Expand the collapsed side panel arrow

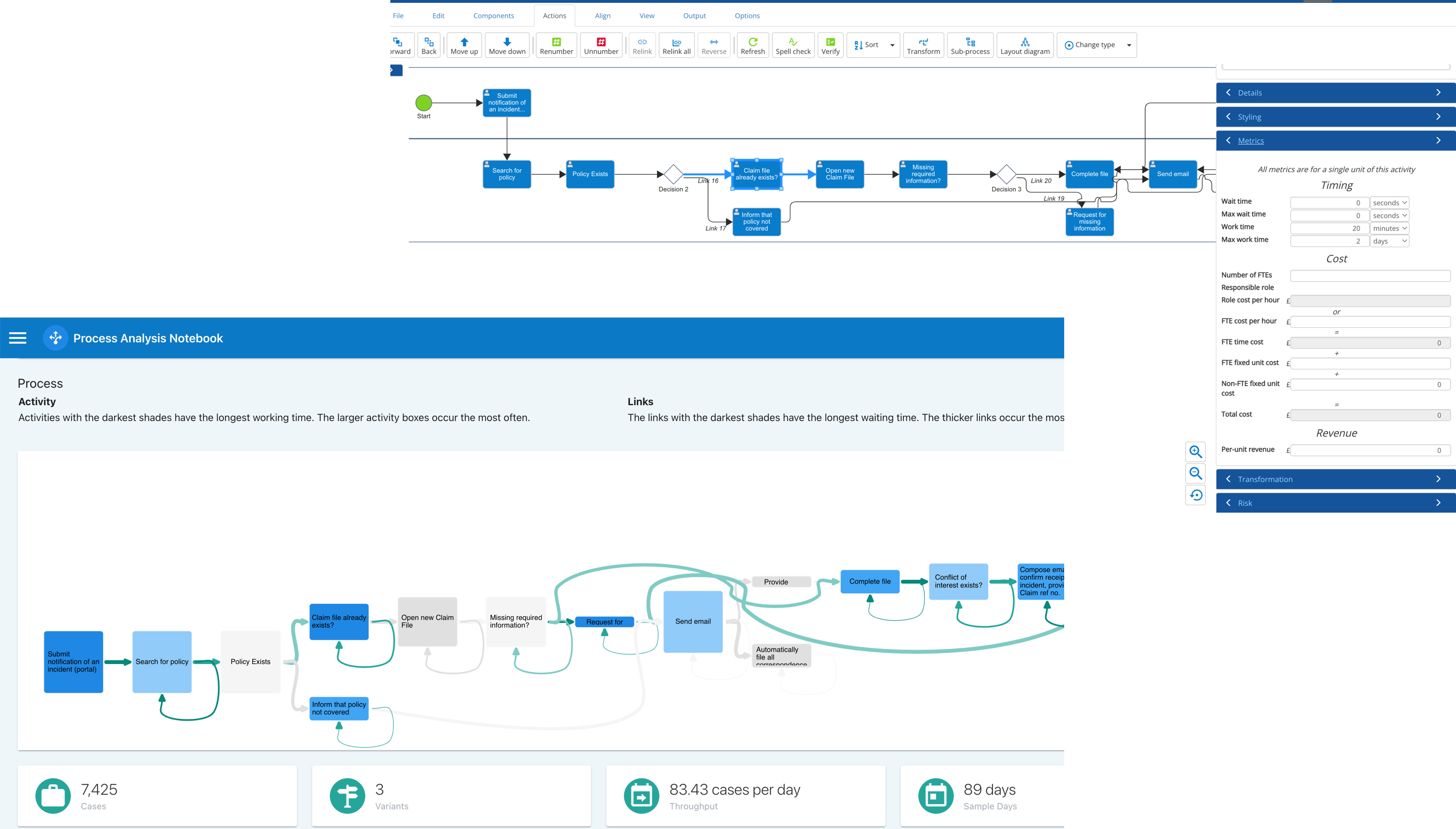coord(396,70)
